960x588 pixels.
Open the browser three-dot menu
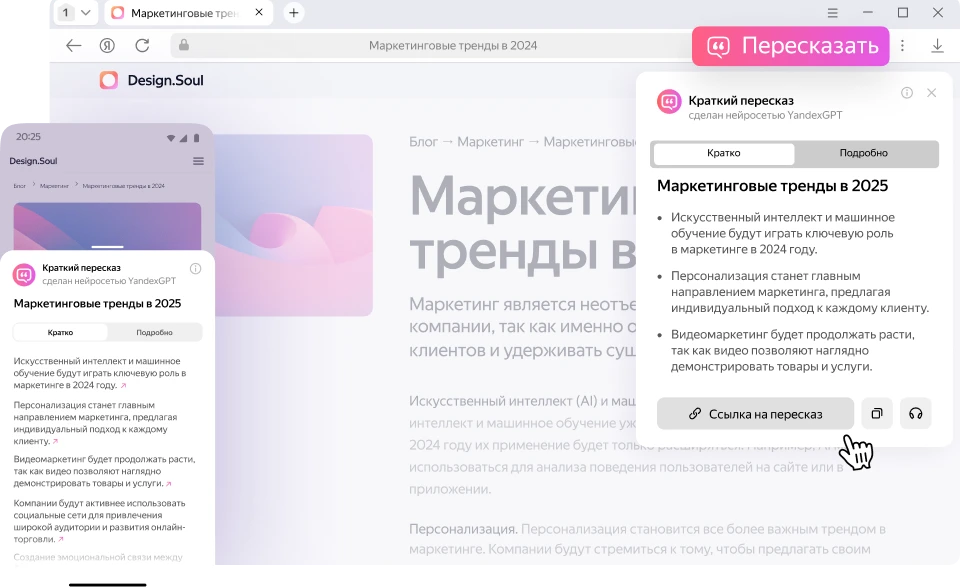click(x=902, y=45)
